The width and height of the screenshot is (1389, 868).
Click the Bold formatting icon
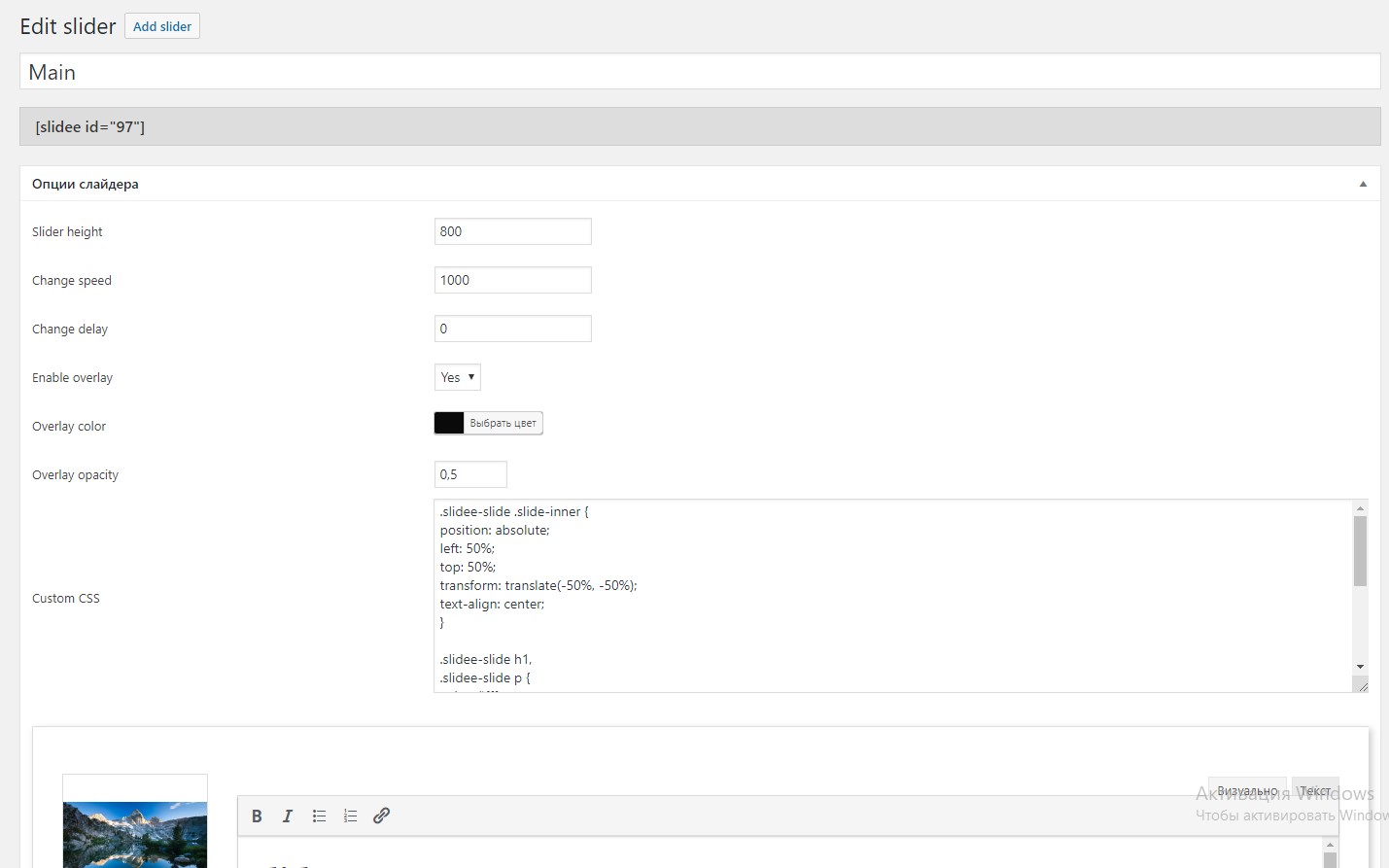[257, 816]
